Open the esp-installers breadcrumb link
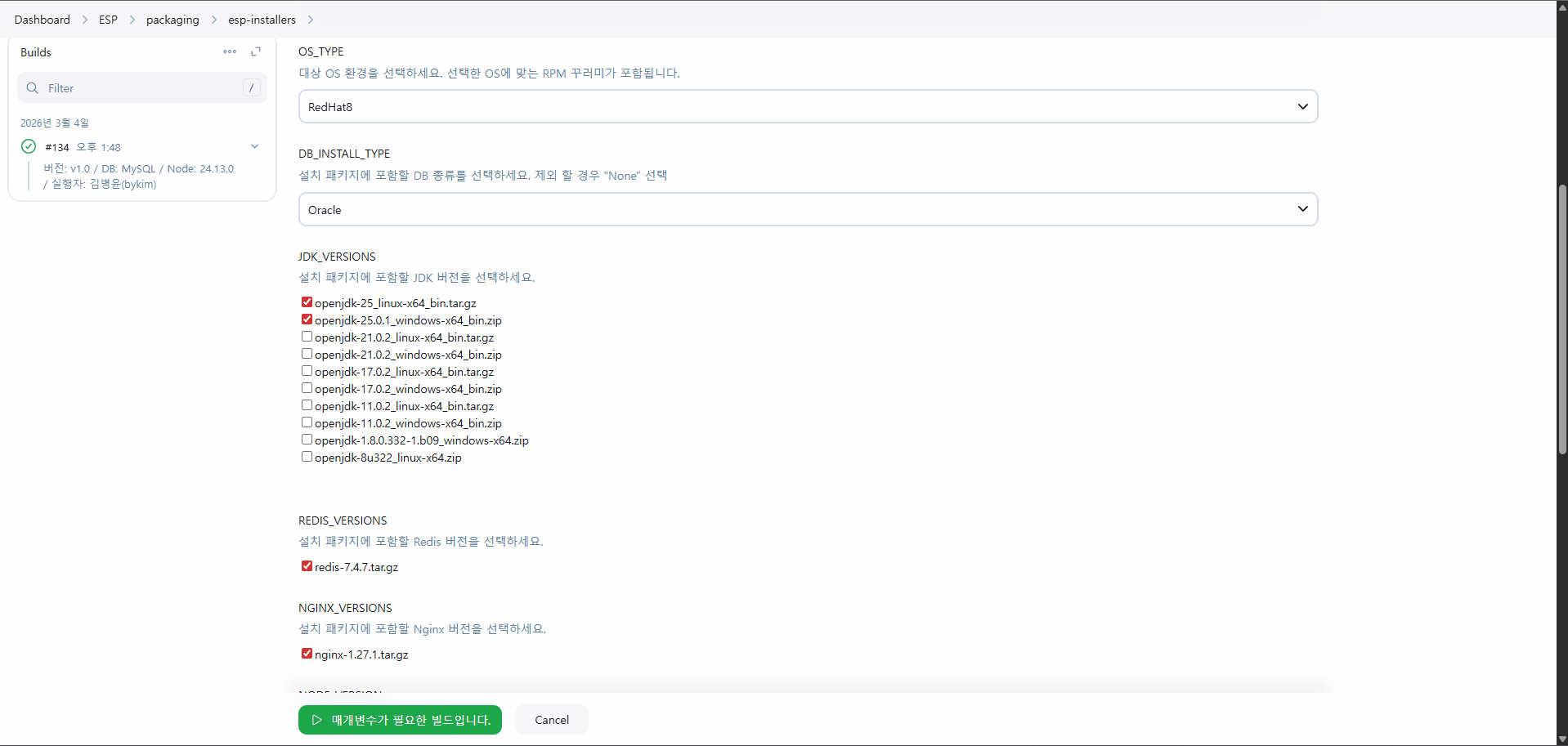 pyautogui.click(x=262, y=20)
